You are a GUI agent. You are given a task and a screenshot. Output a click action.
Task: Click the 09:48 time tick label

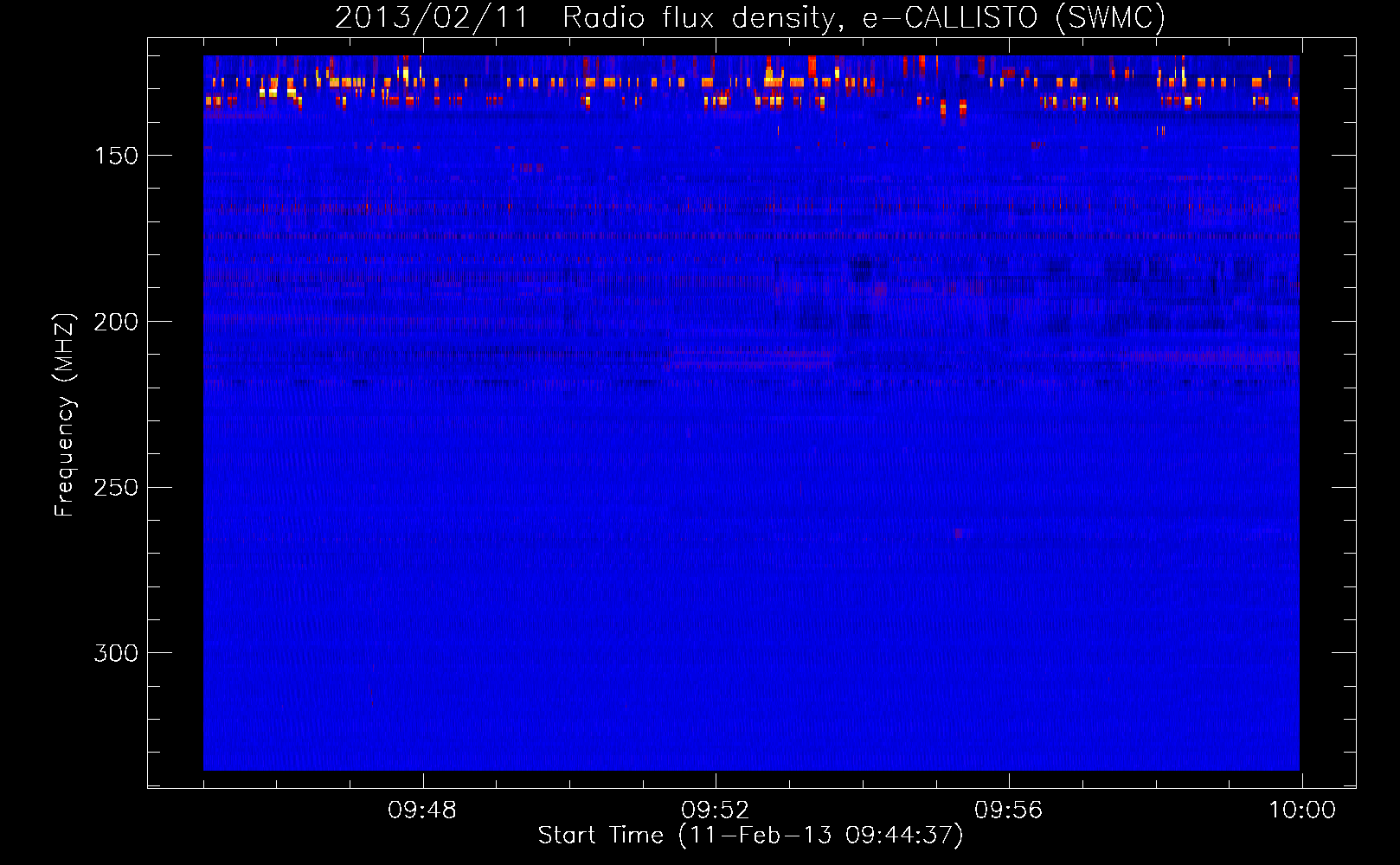click(422, 811)
